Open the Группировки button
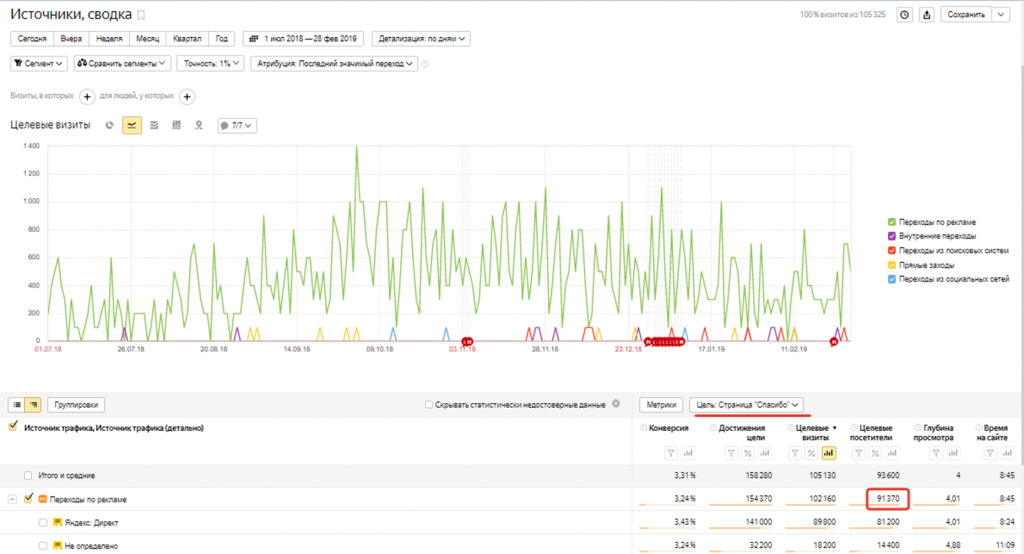Image resolution: width=1024 pixels, height=554 pixels. coord(76,405)
